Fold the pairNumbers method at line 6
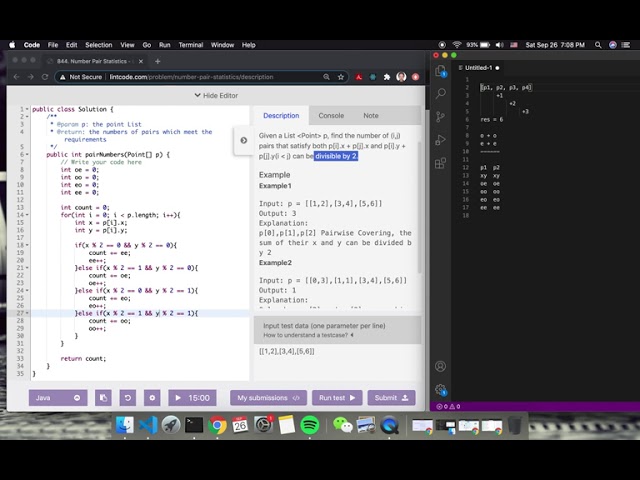 (27, 155)
